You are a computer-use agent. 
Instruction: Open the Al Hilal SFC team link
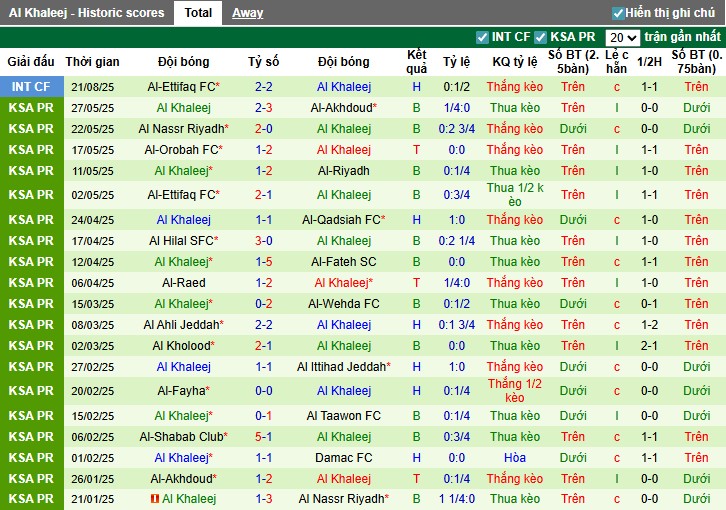pyautogui.click(x=181, y=241)
